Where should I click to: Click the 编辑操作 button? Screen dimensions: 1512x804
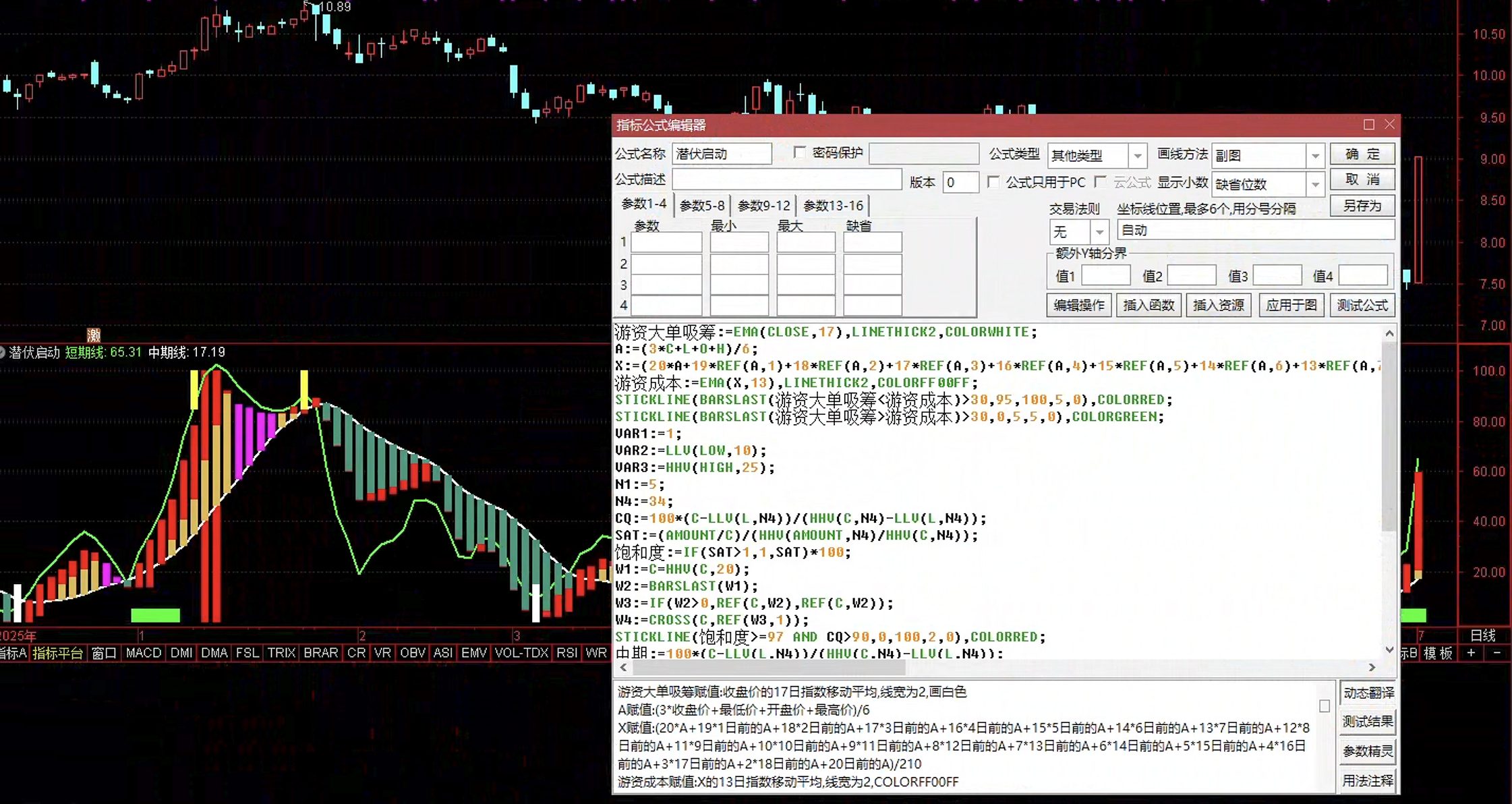[1079, 306]
